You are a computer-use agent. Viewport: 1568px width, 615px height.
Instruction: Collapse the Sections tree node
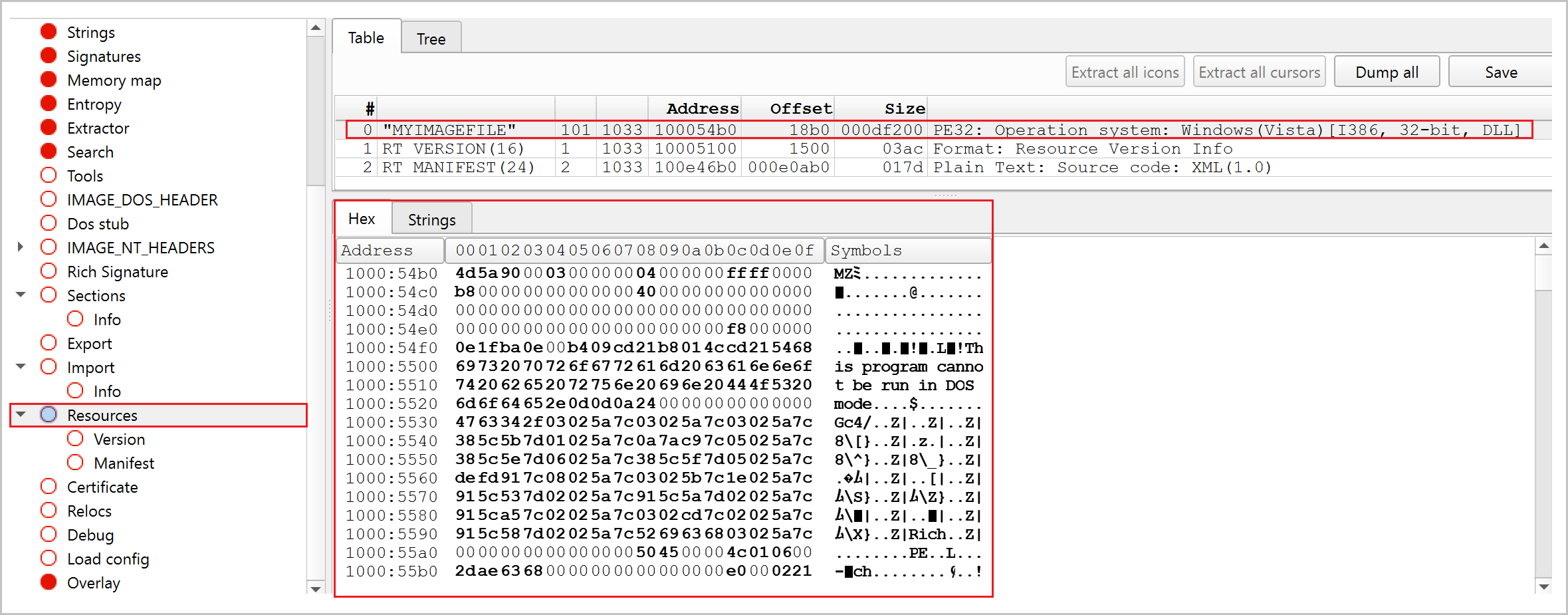(21, 295)
